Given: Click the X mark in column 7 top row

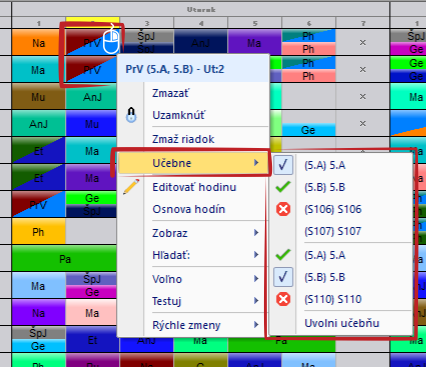Looking at the screenshot, I should pos(363,43).
